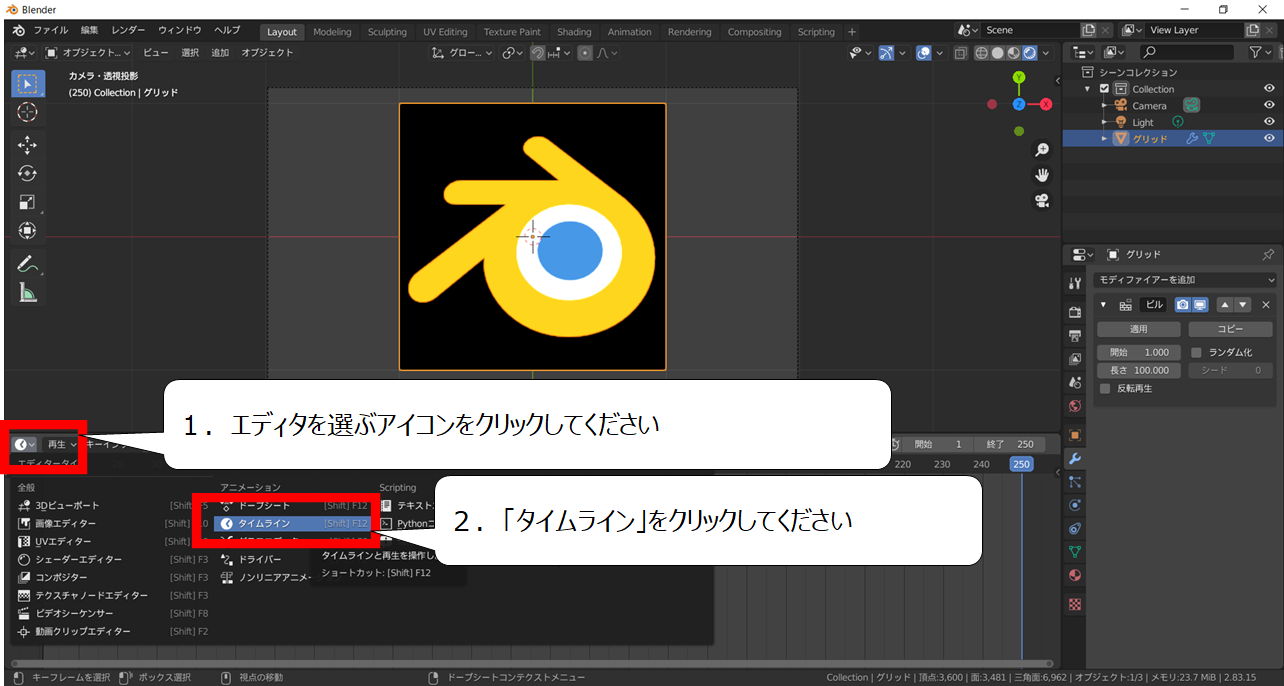
Task: Hide Camera with its eye icon
Action: pyautogui.click(x=1269, y=105)
